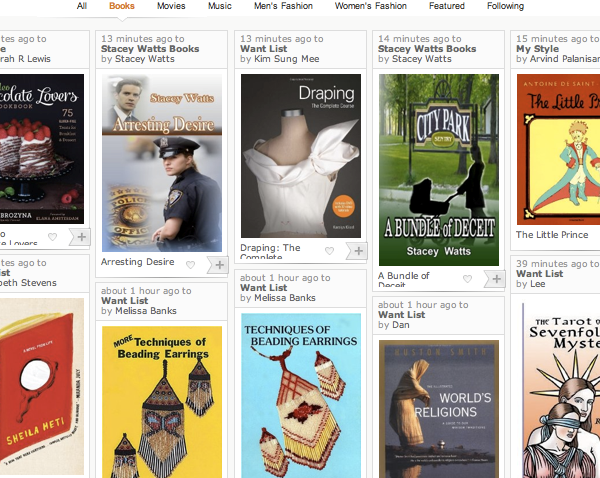Add Arresting Desire using the plus icon
The width and height of the screenshot is (600, 478).
(219, 264)
